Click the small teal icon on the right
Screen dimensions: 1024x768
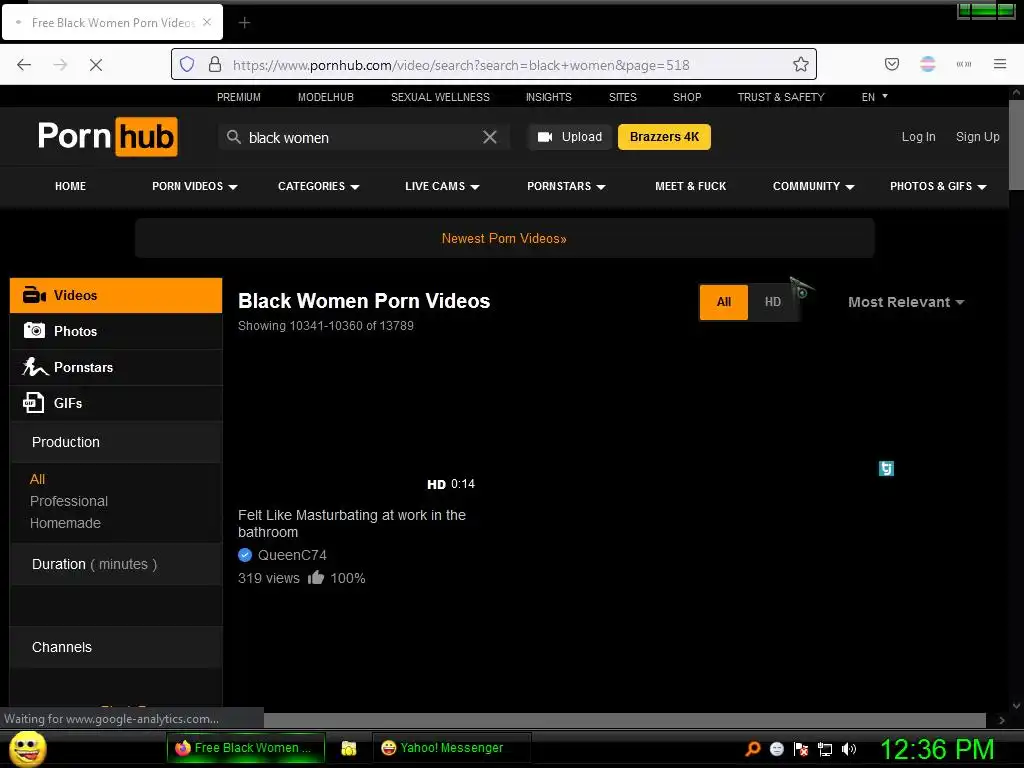point(886,468)
